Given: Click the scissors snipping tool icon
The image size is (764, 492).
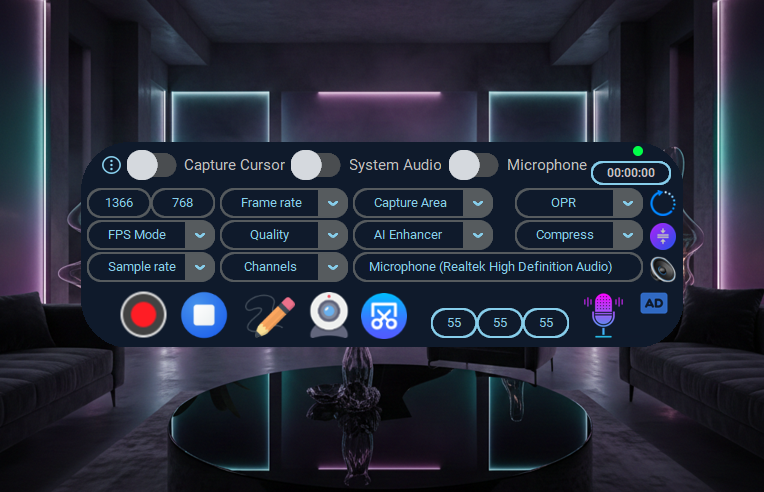Looking at the screenshot, I should 384,316.
